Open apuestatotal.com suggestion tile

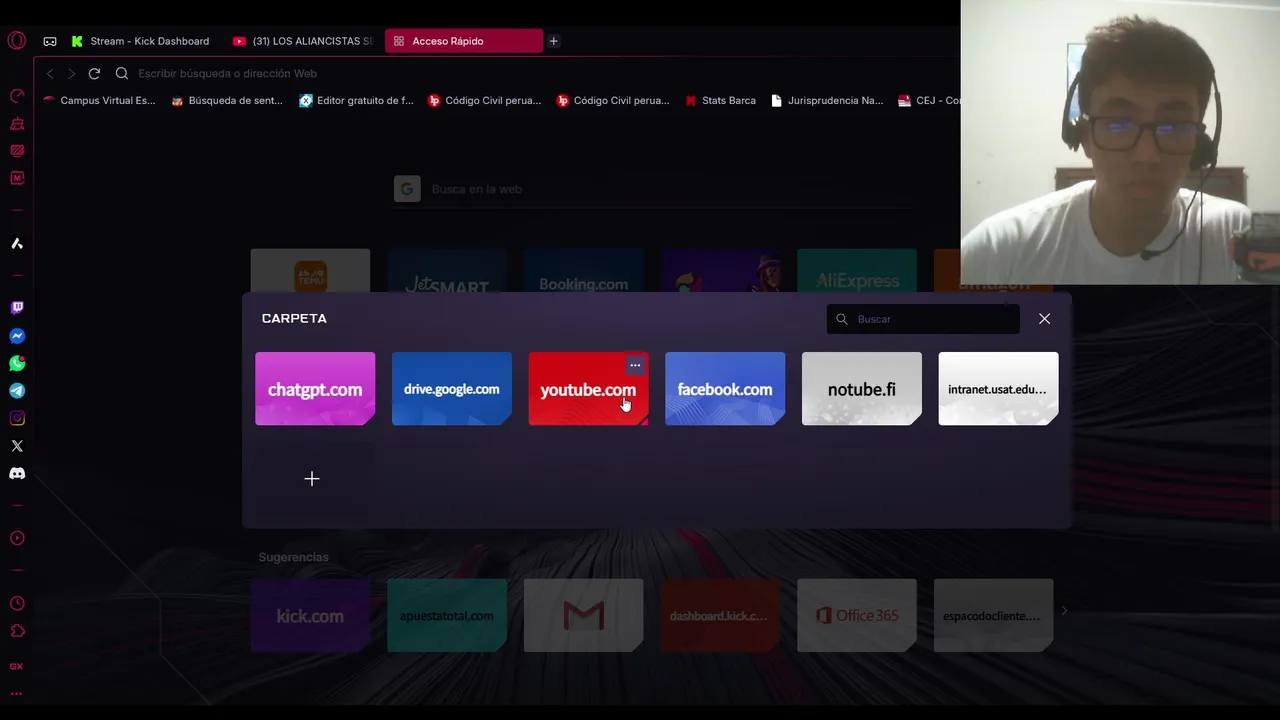(x=447, y=616)
